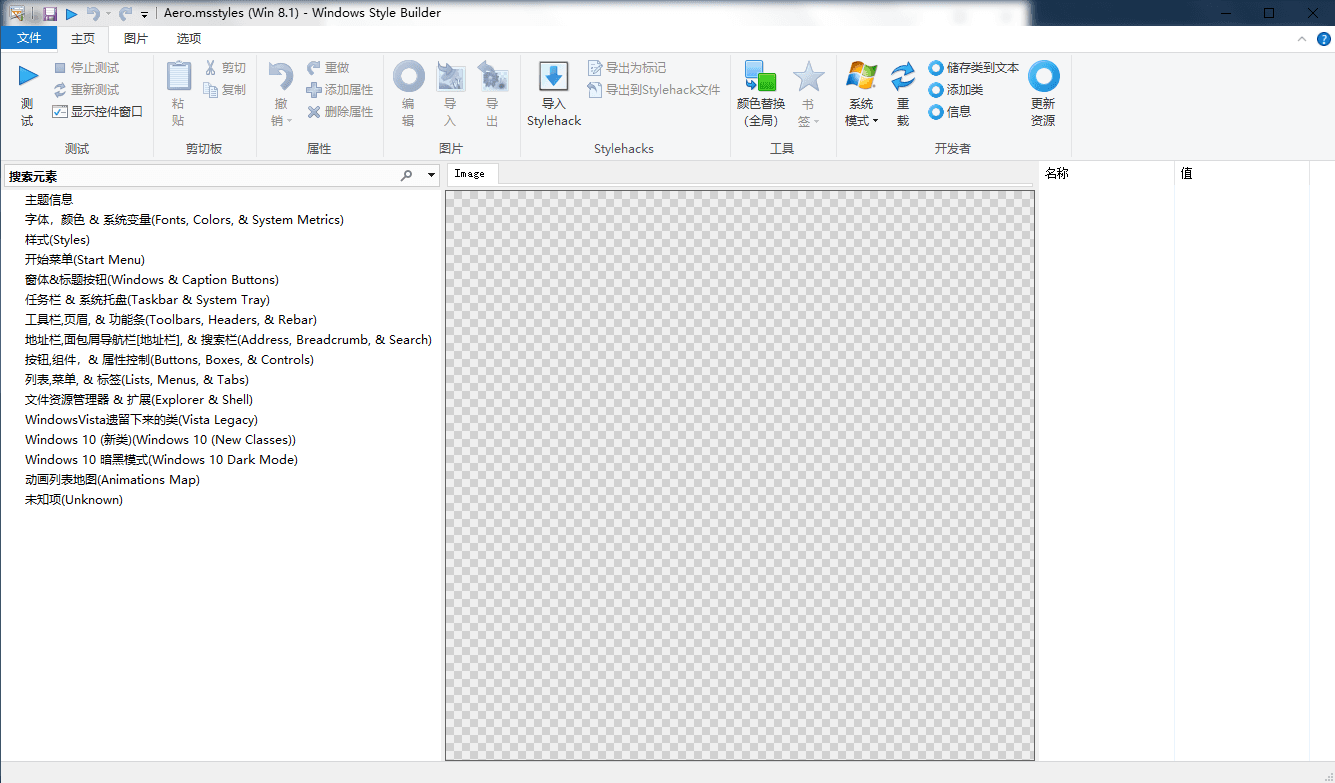
Task: Open the blue help question mark icon
Action: click(x=1323, y=39)
